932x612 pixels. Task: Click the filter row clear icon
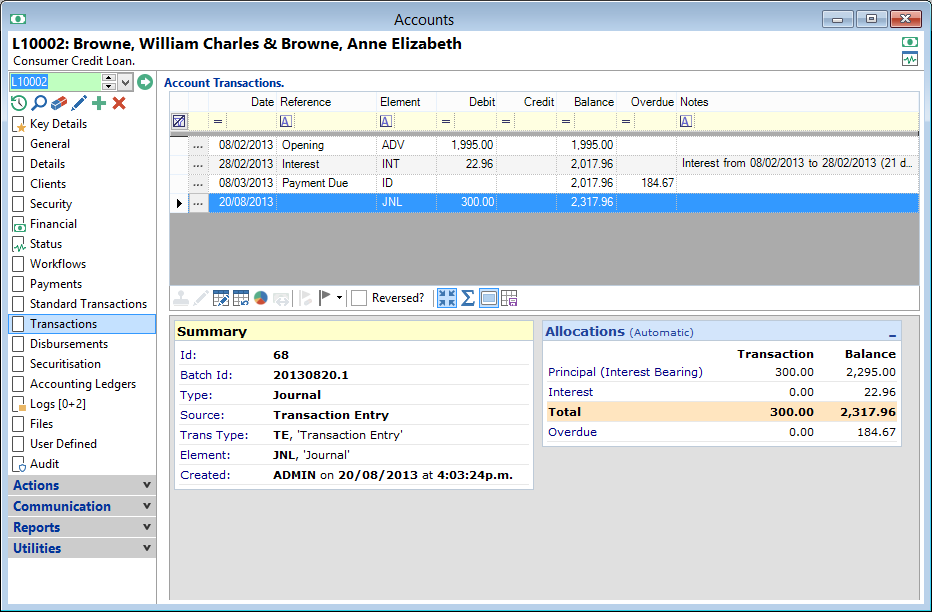point(179,121)
